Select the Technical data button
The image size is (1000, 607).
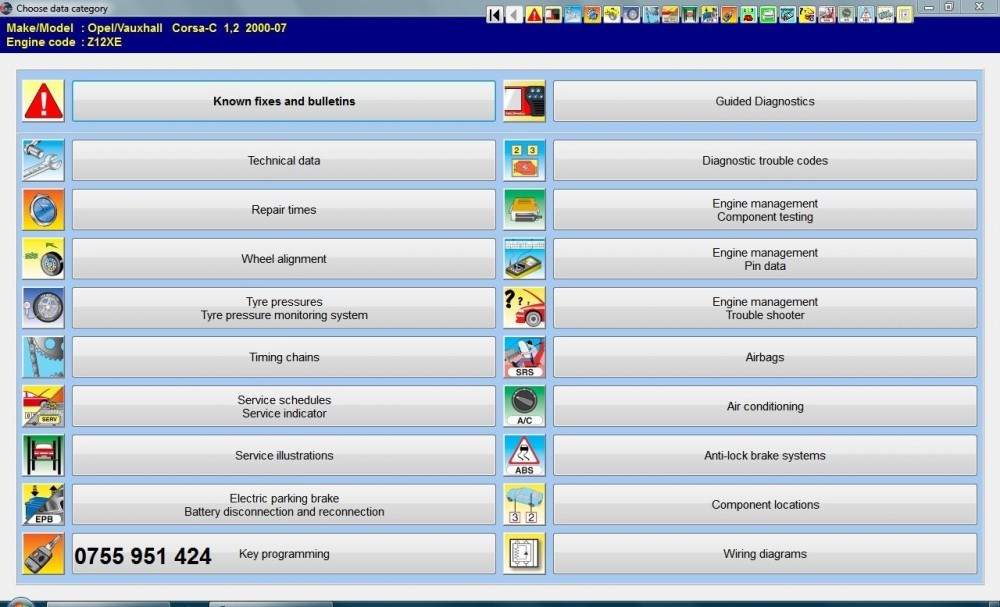click(284, 161)
